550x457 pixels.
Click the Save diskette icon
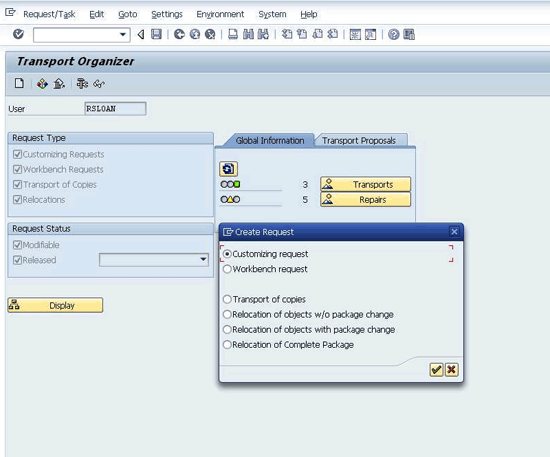156,34
